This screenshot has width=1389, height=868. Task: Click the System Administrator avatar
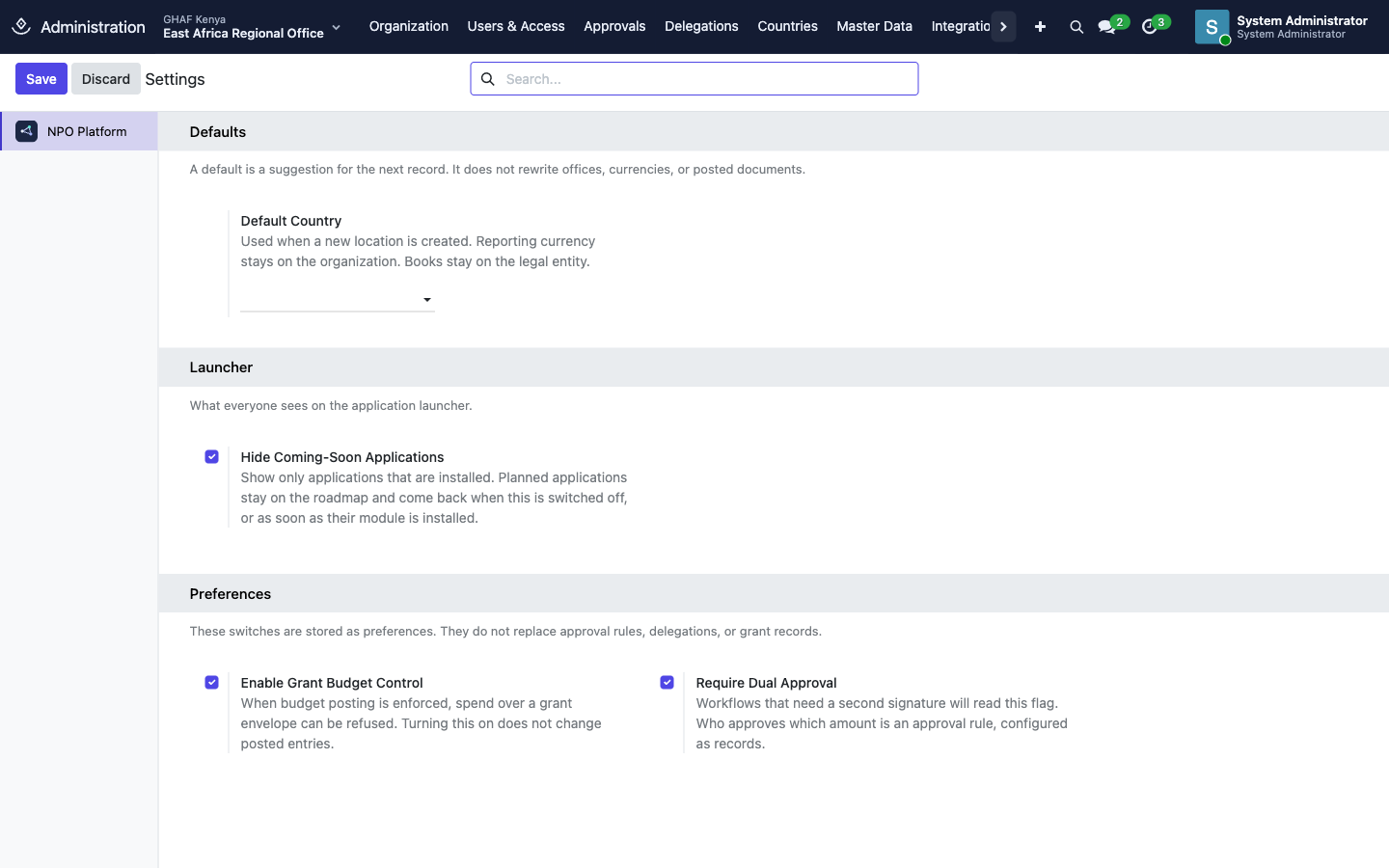pyautogui.click(x=1212, y=27)
